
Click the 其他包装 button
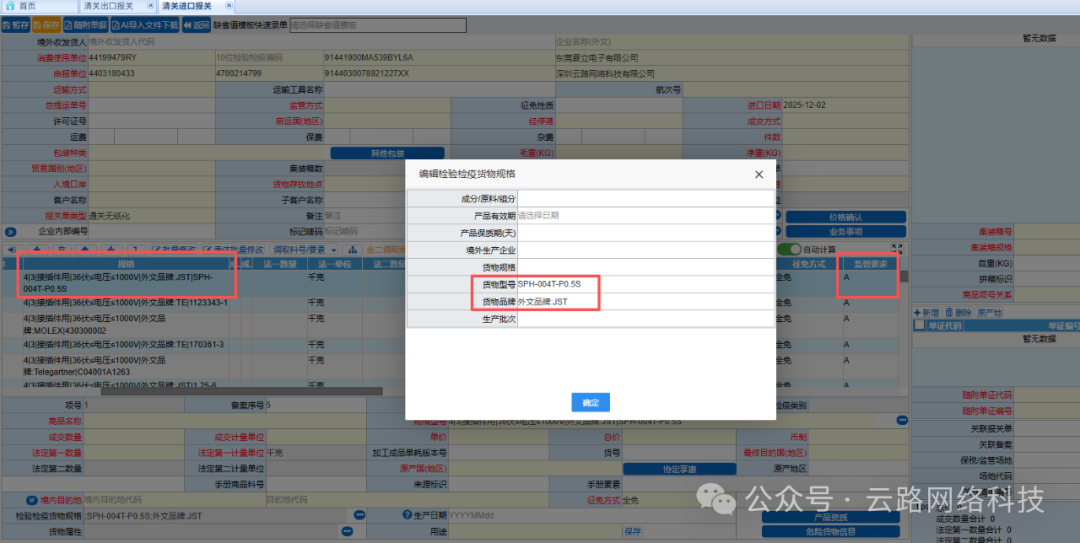pyautogui.click(x=388, y=153)
